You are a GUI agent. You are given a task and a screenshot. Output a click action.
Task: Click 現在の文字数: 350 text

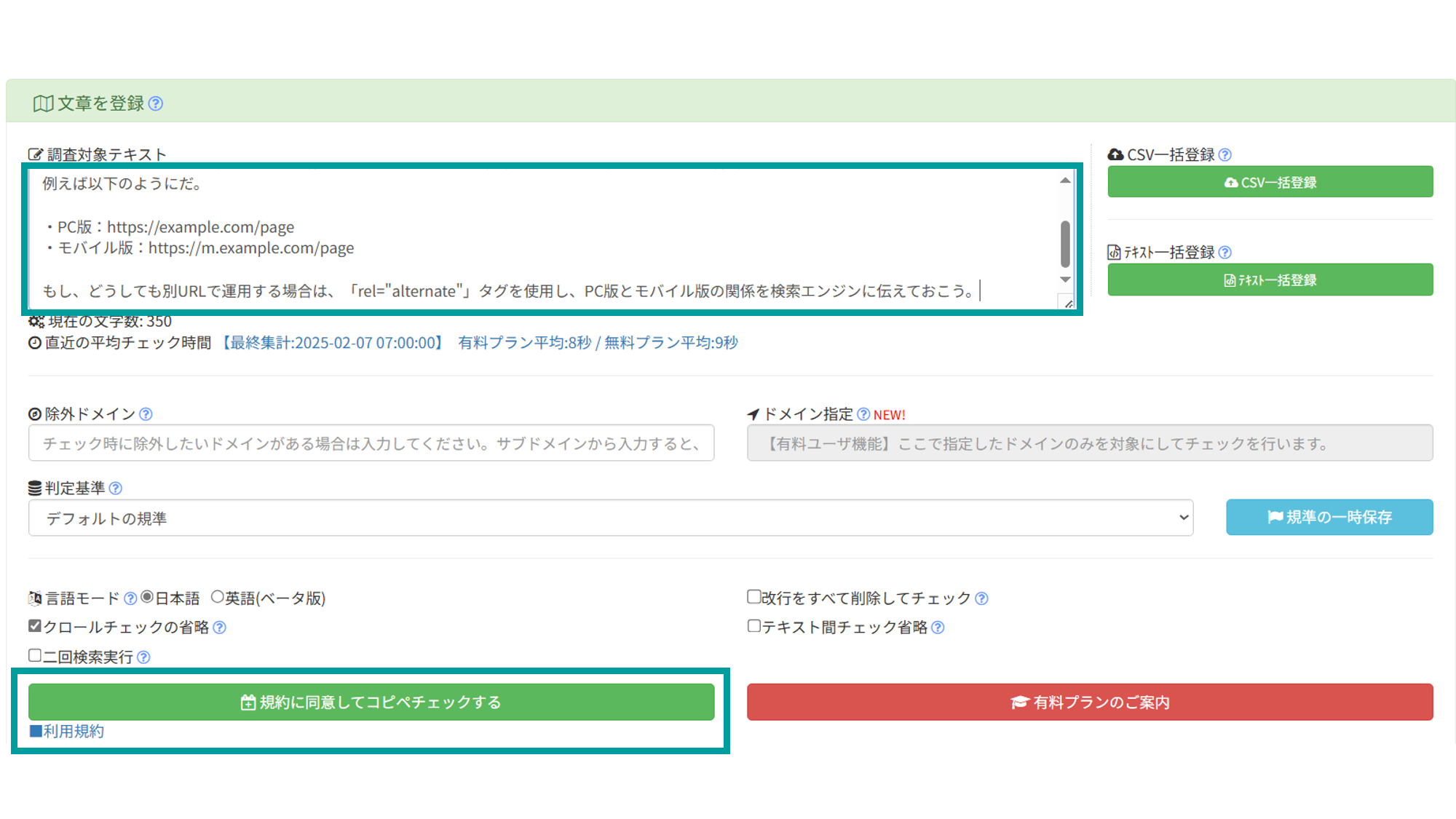tap(110, 321)
